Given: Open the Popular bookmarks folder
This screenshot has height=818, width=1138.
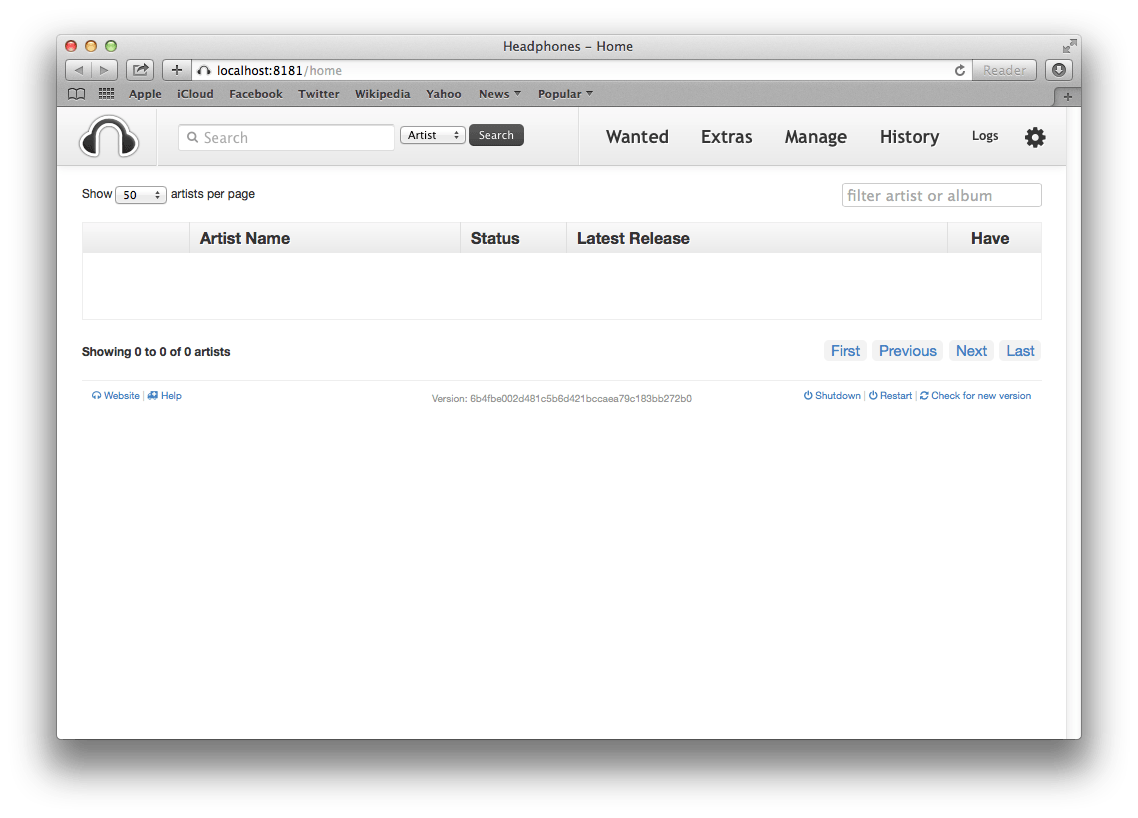Looking at the screenshot, I should [x=565, y=94].
